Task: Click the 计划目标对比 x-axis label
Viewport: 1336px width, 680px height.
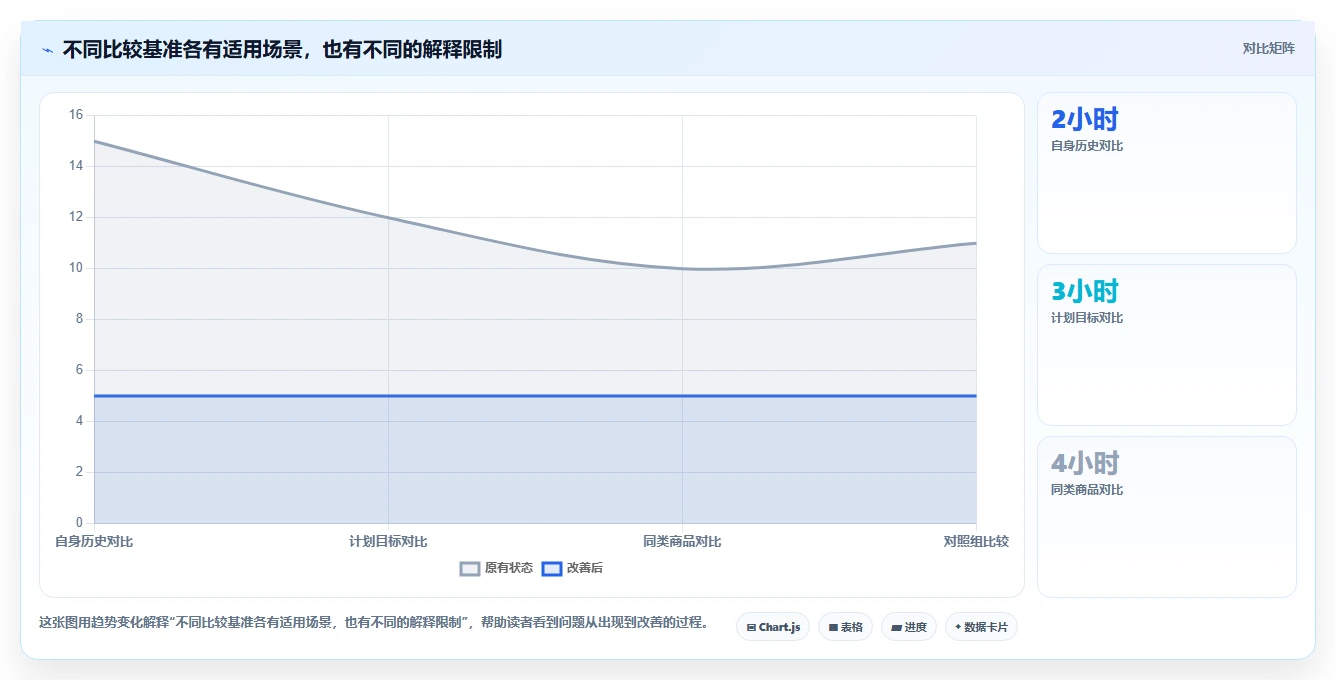Action: point(388,541)
